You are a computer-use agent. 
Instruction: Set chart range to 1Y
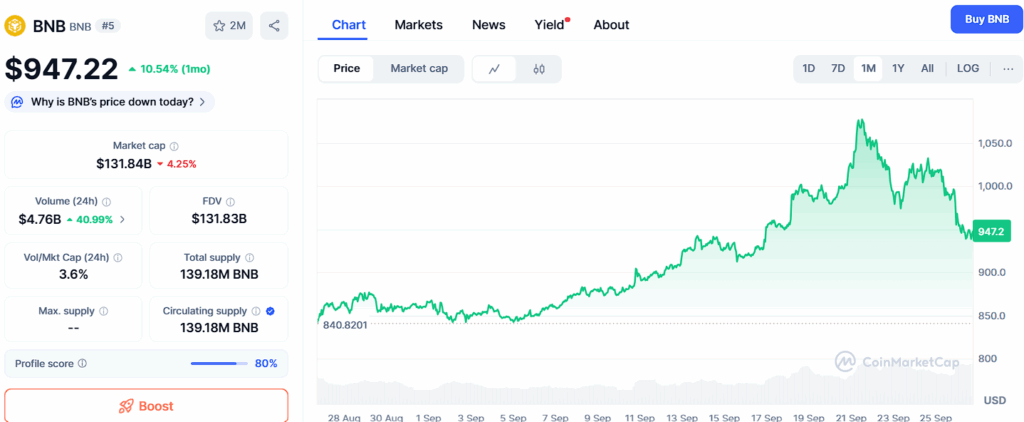pyautogui.click(x=899, y=69)
